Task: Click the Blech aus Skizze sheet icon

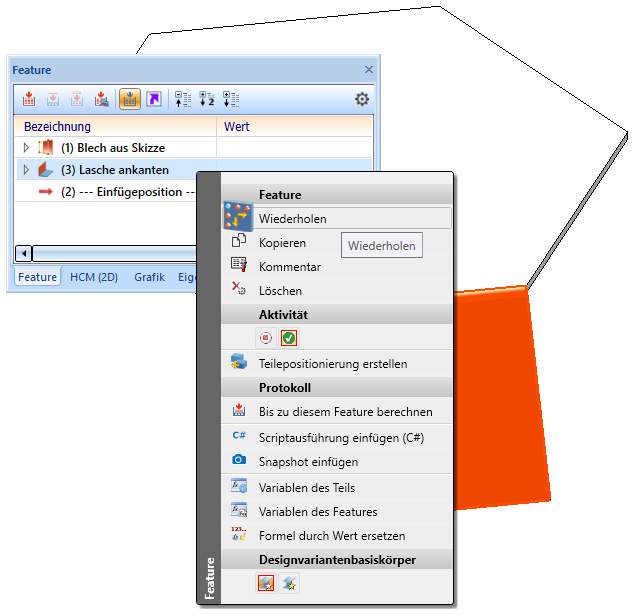Action: pos(46,147)
